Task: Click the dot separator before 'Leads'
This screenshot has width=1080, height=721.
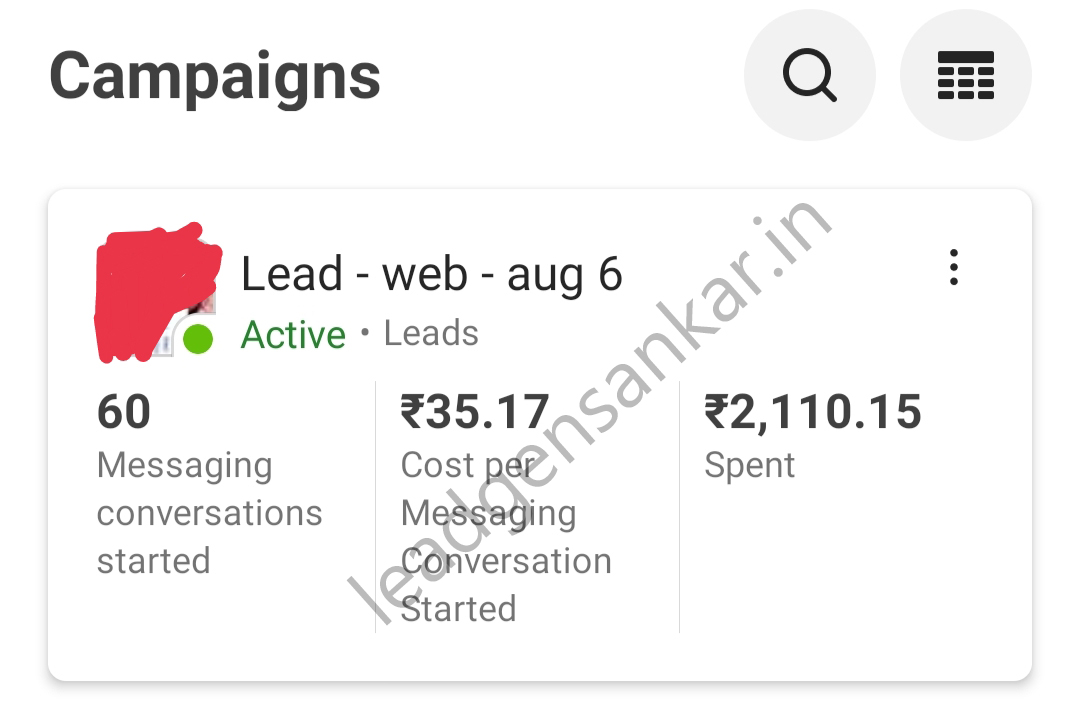Action: (365, 331)
